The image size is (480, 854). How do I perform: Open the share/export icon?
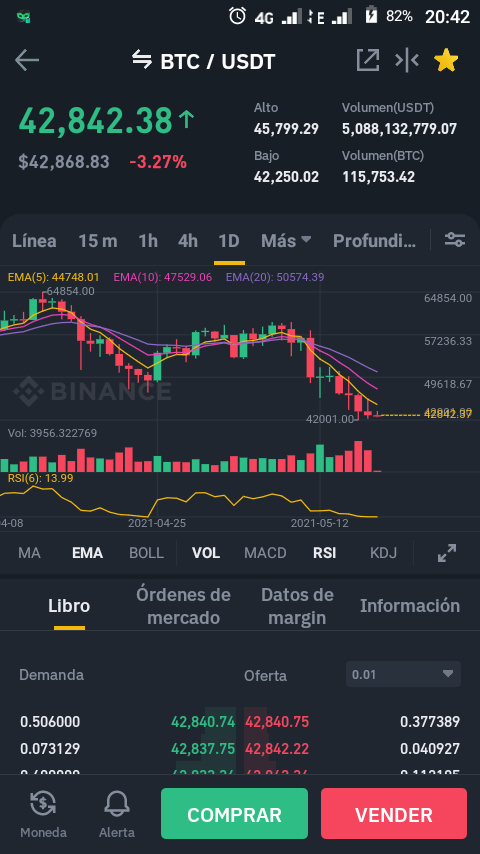[x=368, y=60]
